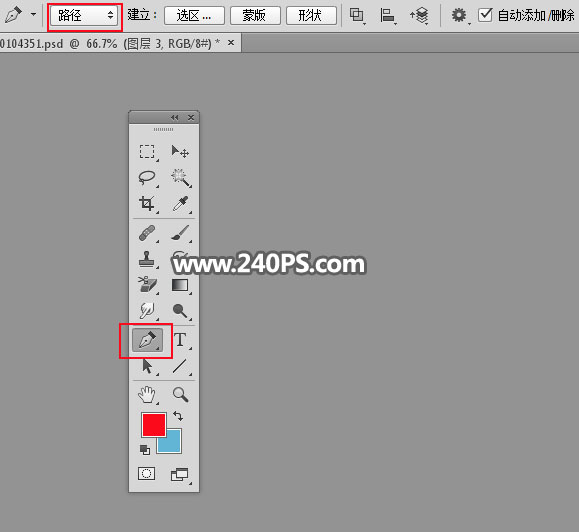Viewport: 579px width, 532px height.
Task: Open the path operations menu
Action: pyautogui.click(x=357, y=16)
